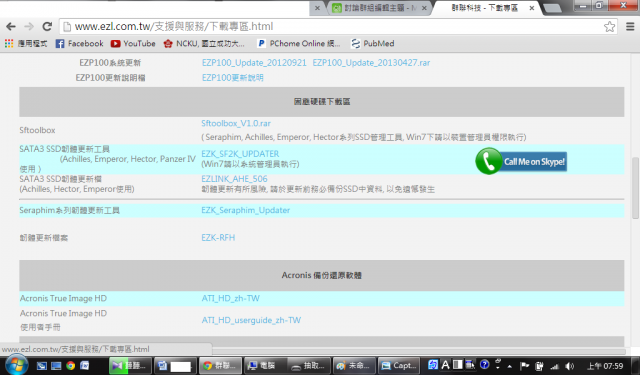Show hidden system tray icons
640x375 pixels.
pos(509,366)
